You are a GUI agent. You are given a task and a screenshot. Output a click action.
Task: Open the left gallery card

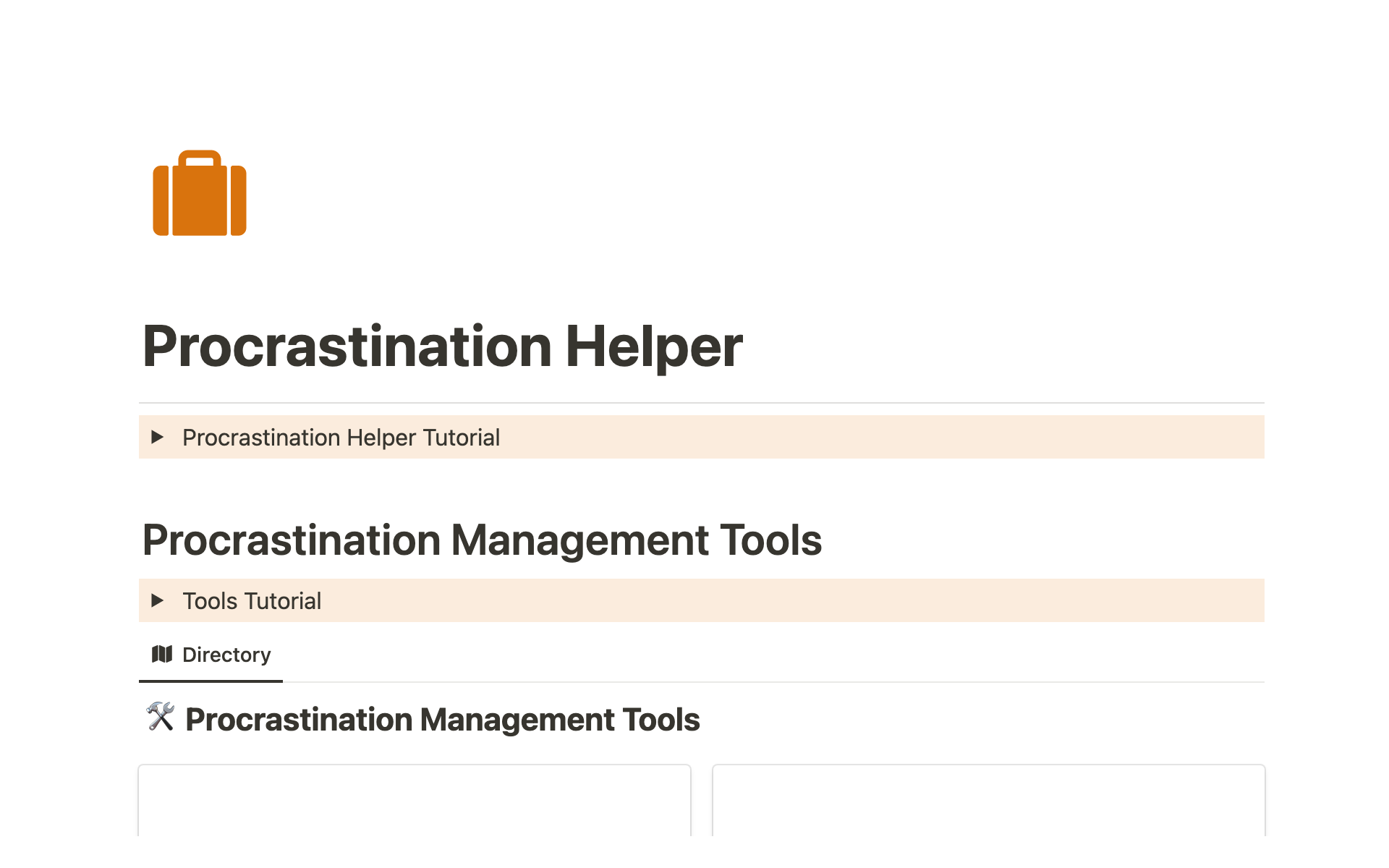pyautogui.click(x=414, y=800)
